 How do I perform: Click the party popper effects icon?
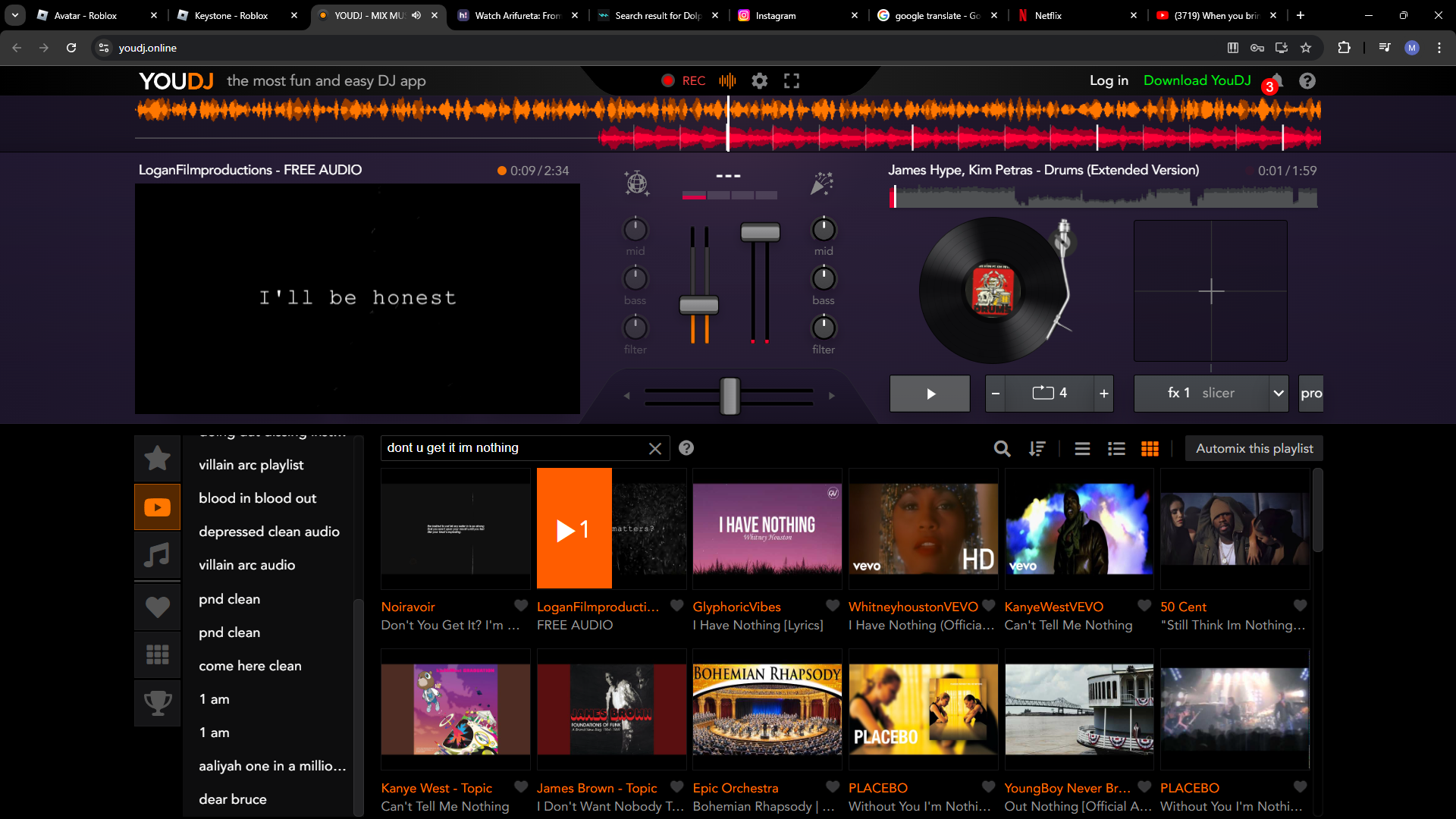point(822,183)
